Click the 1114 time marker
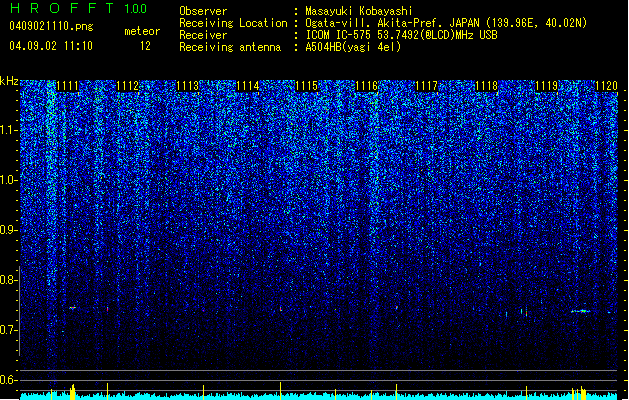 [248, 86]
